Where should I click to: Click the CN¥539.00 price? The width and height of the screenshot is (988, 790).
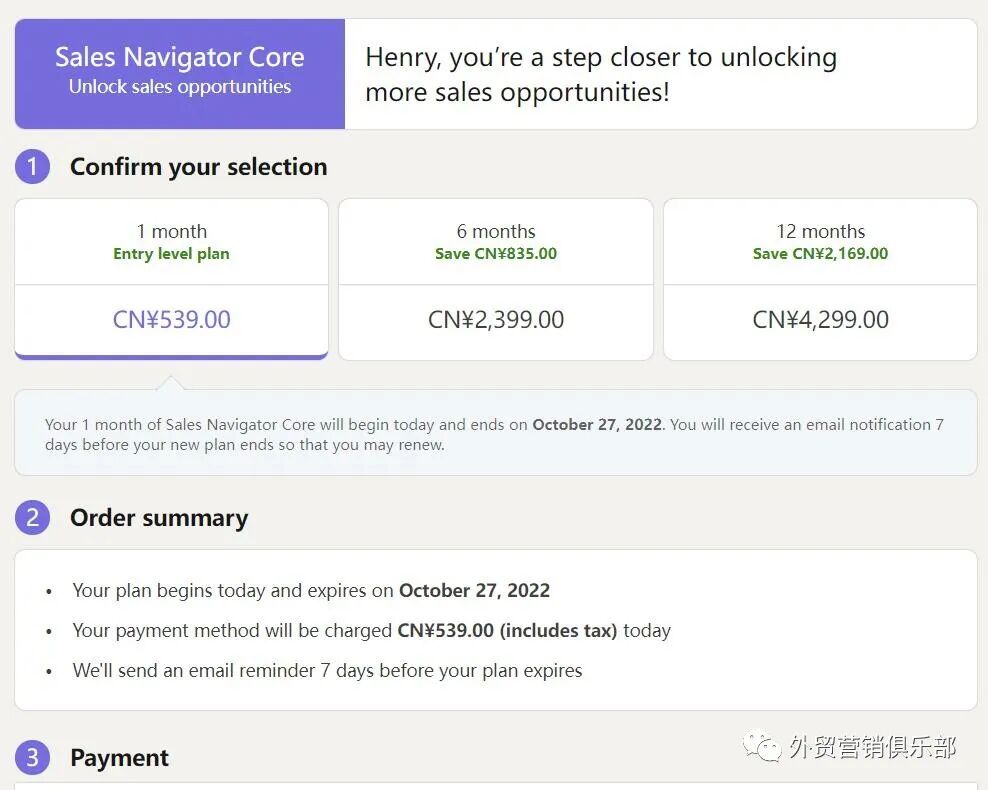coord(172,320)
